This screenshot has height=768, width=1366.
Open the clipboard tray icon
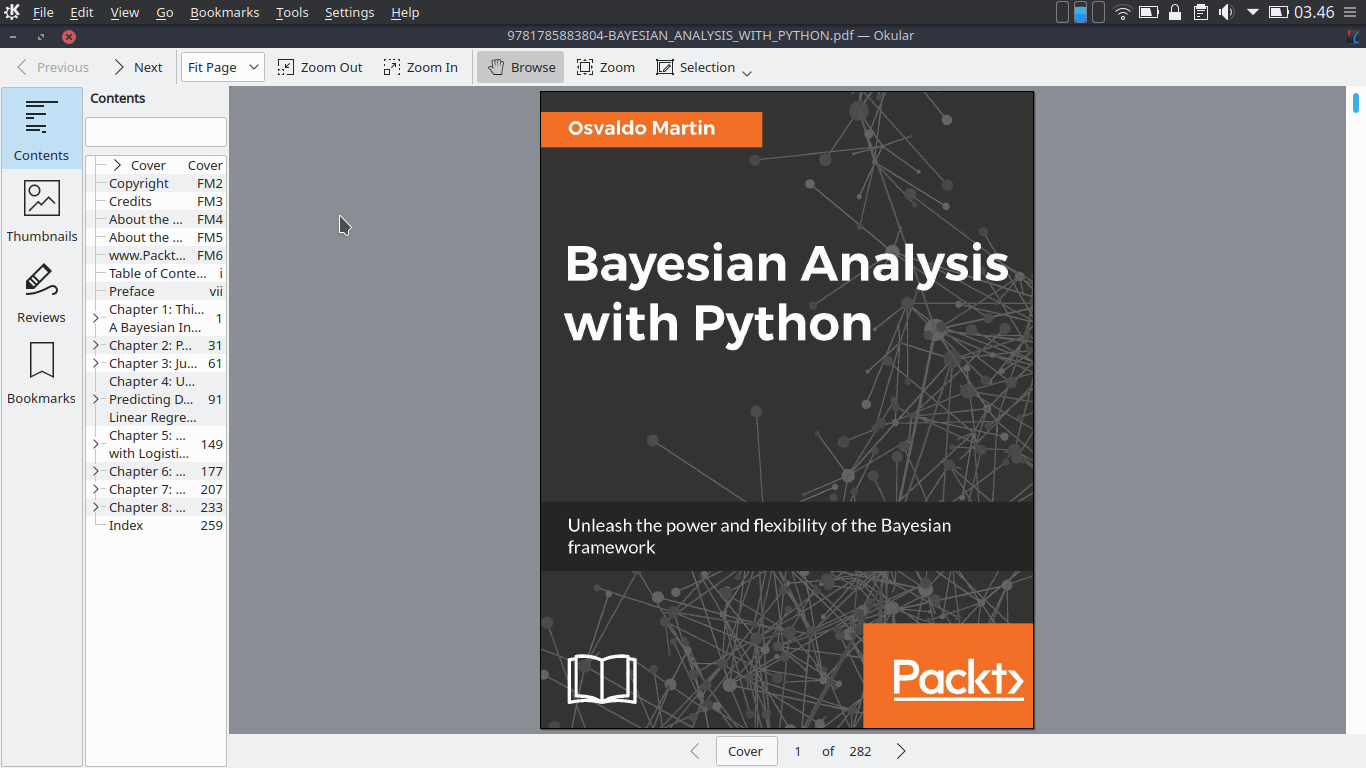point(1201,12)
